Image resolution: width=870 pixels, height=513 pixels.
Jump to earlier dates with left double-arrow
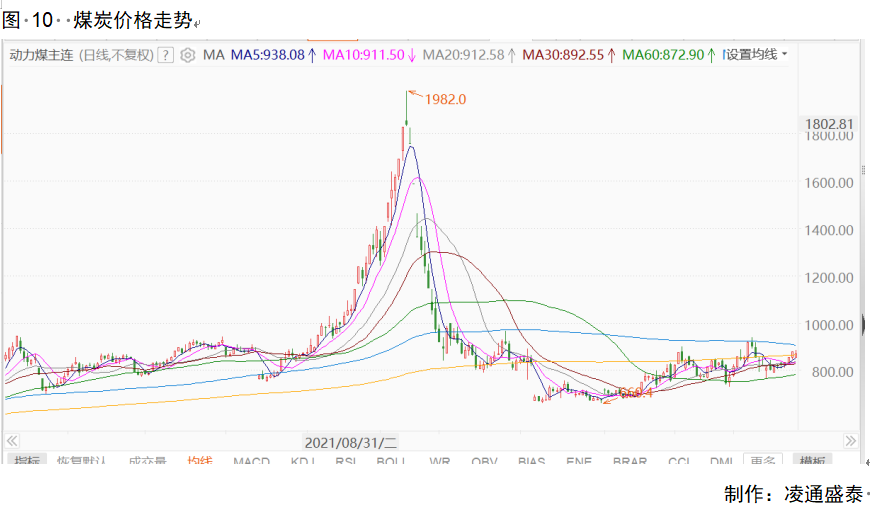coord(12,441)
